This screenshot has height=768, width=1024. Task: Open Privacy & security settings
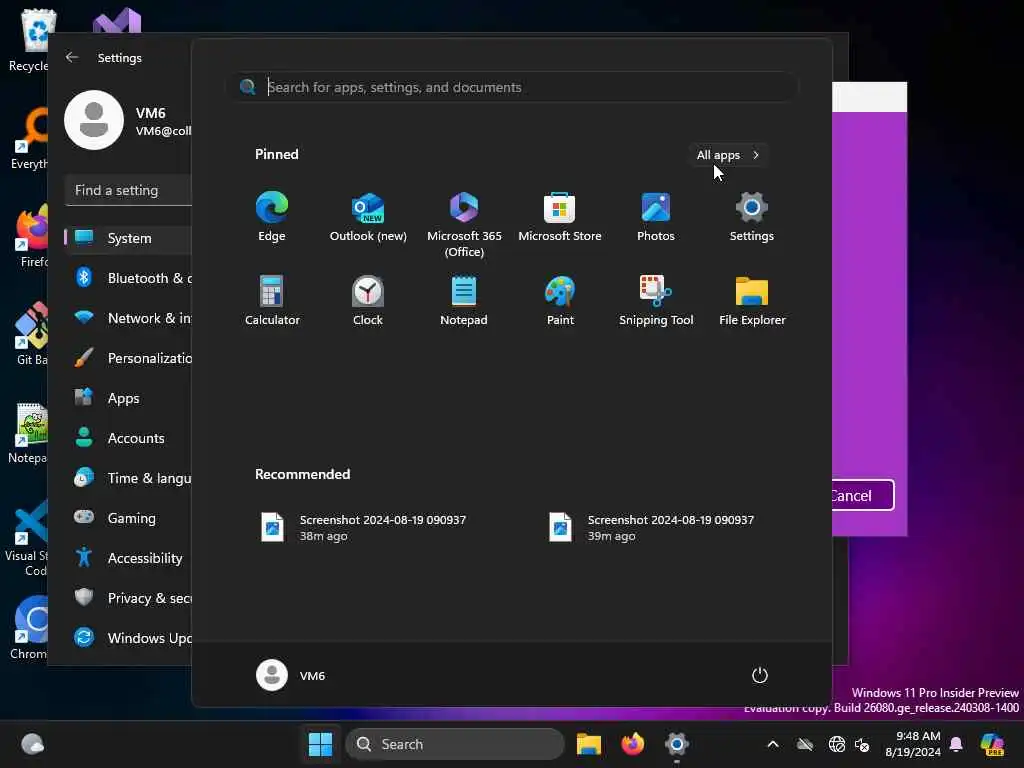click(x=129, y=598)
